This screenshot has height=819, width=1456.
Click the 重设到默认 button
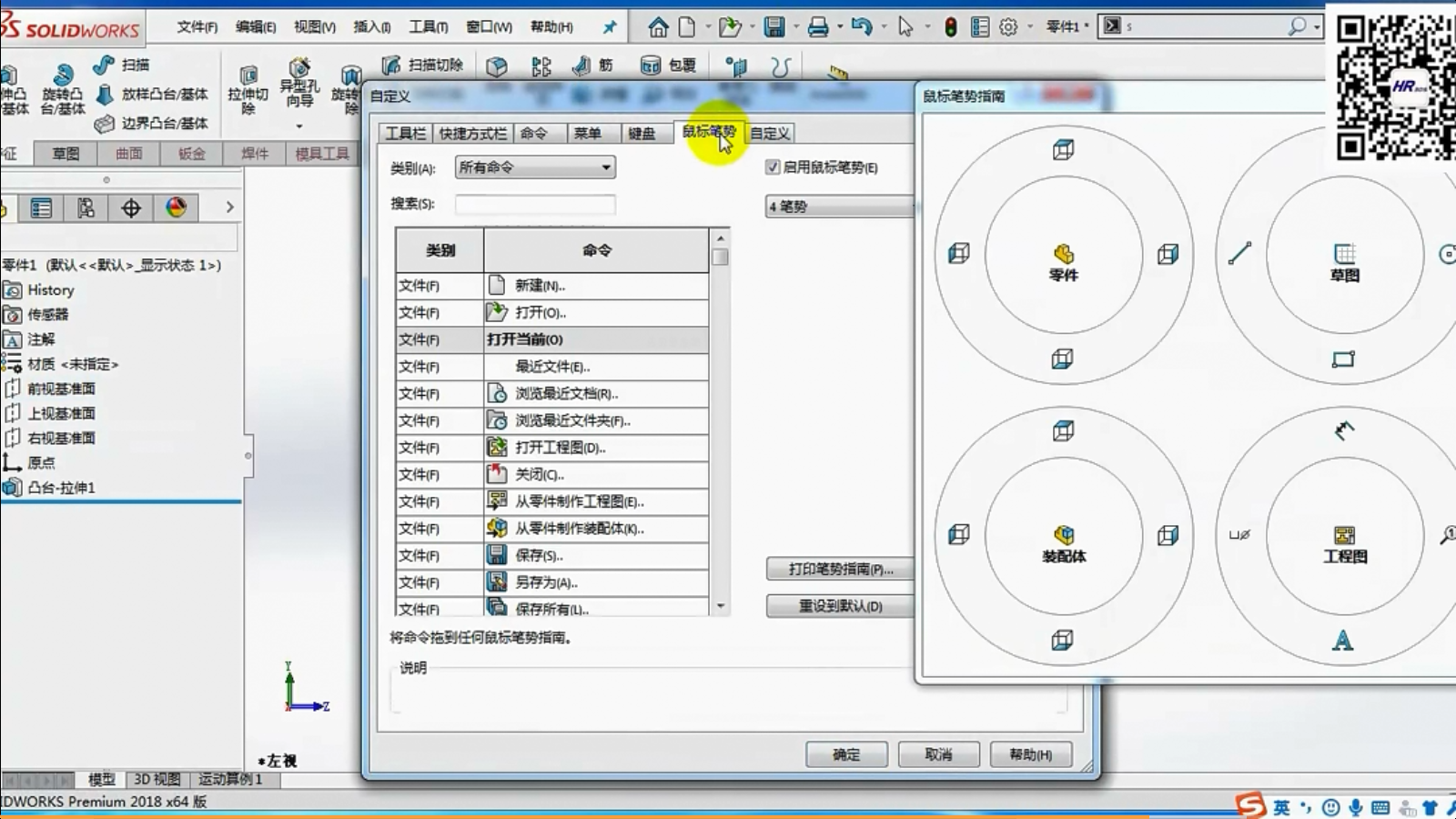pos(839,606)
